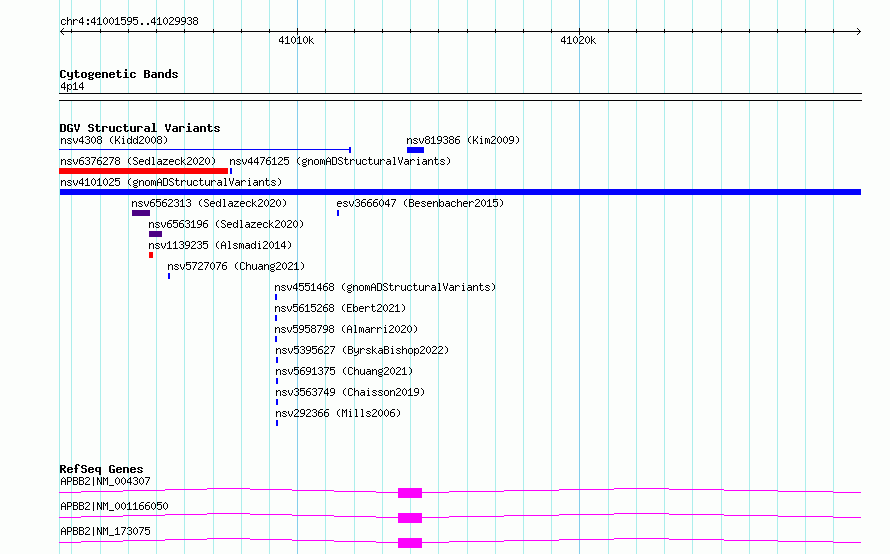This screenshot has width=890, height=554.
Task: Open APBB2|NM_173075 gene label
Action: tap(105, 531)
